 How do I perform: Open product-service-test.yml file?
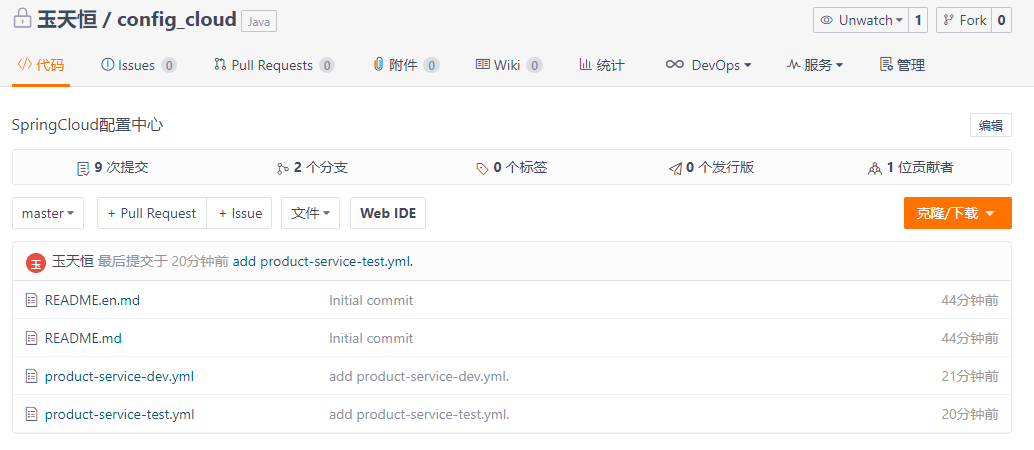click(119, 415)
